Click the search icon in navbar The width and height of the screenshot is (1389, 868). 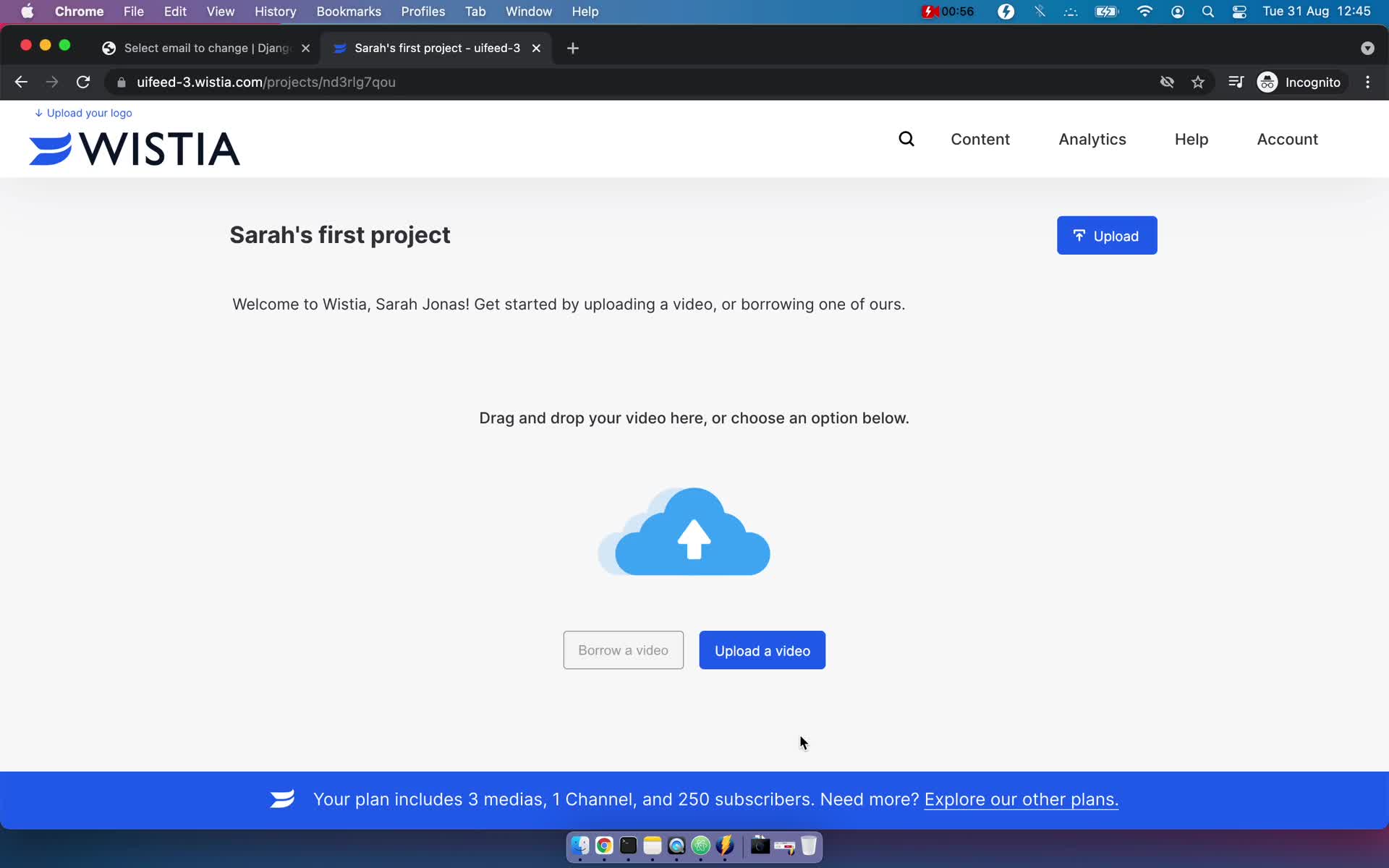[907, 139]
